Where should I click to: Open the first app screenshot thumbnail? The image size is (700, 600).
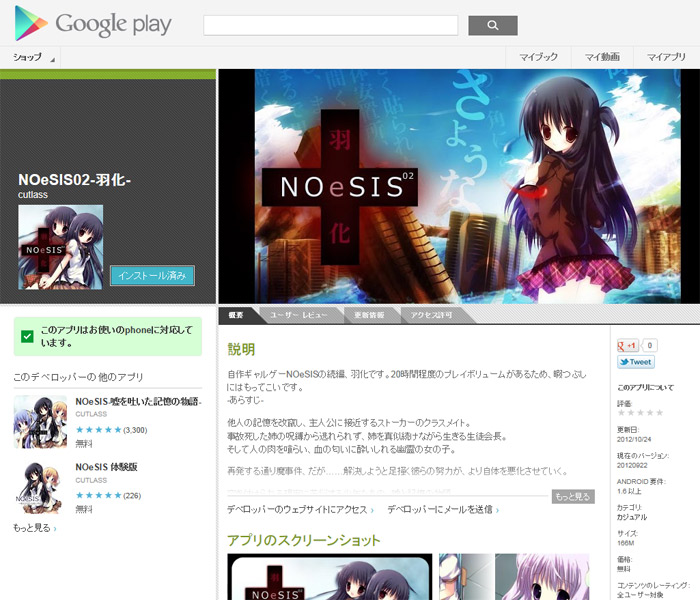(x=330, y=577)
